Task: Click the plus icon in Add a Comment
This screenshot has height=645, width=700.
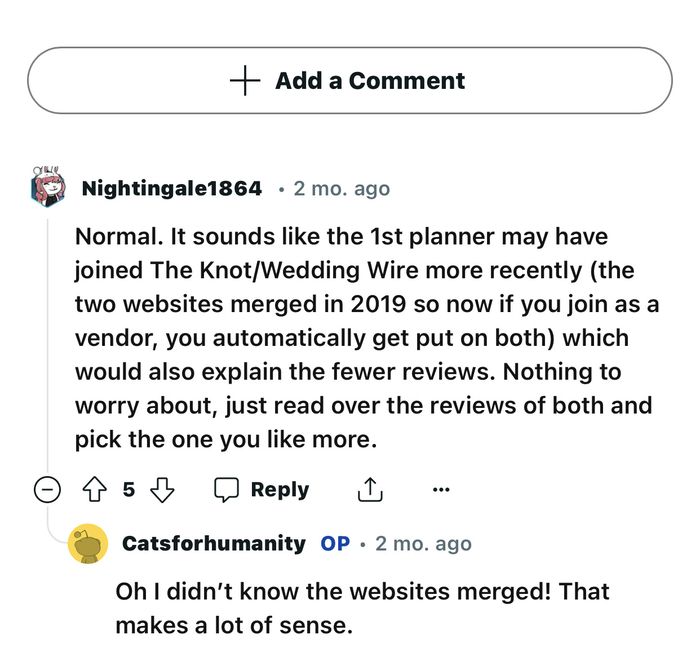Action: [246, 81]
